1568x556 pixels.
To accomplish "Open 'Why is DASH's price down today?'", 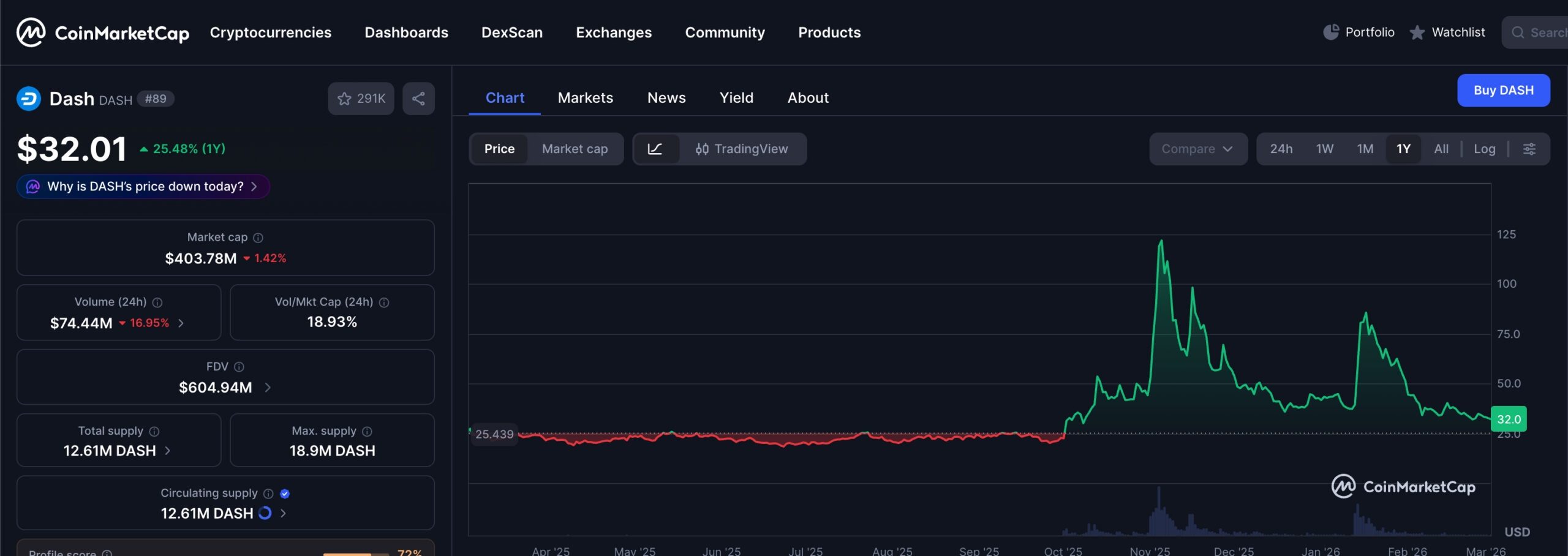I will [143, 187].
